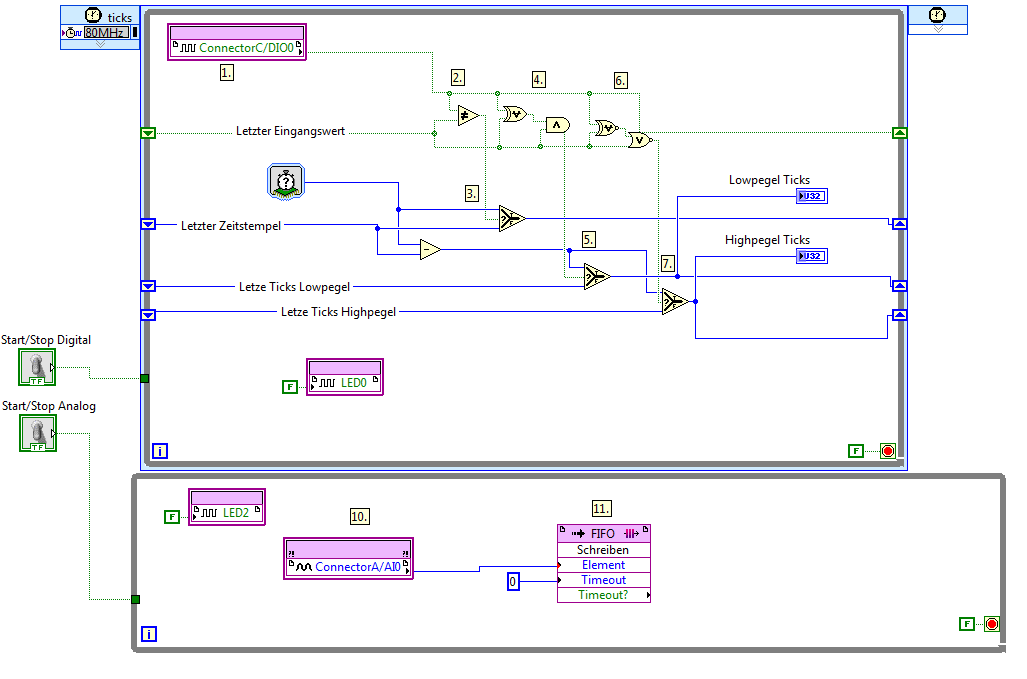Click the FIFO Timeout? output row
Viewport: 1027px width, 679px height.
tap(603, 595)
